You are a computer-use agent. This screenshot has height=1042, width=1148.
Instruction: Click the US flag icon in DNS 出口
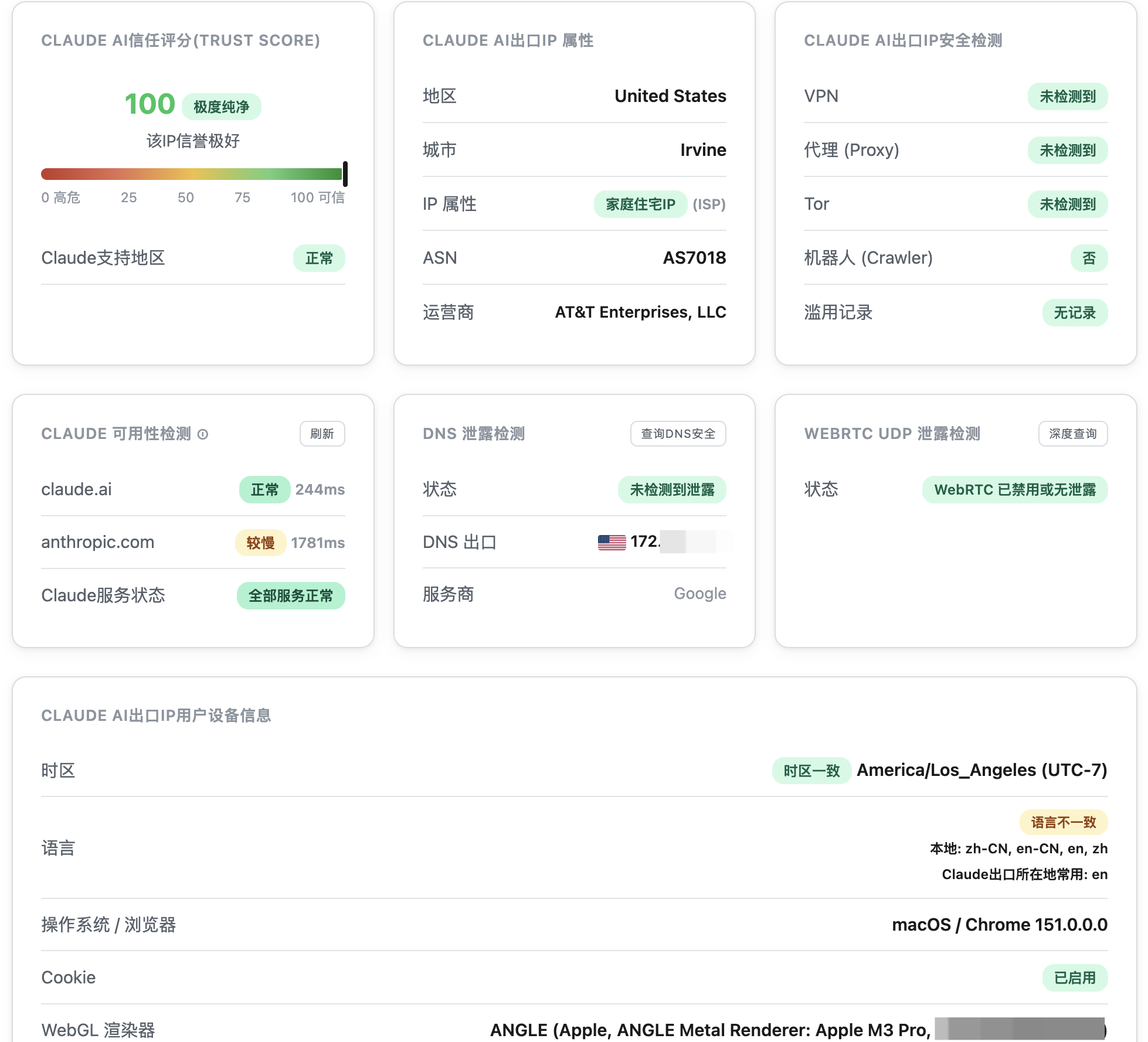pyautogui.click(x=612, y=542)
